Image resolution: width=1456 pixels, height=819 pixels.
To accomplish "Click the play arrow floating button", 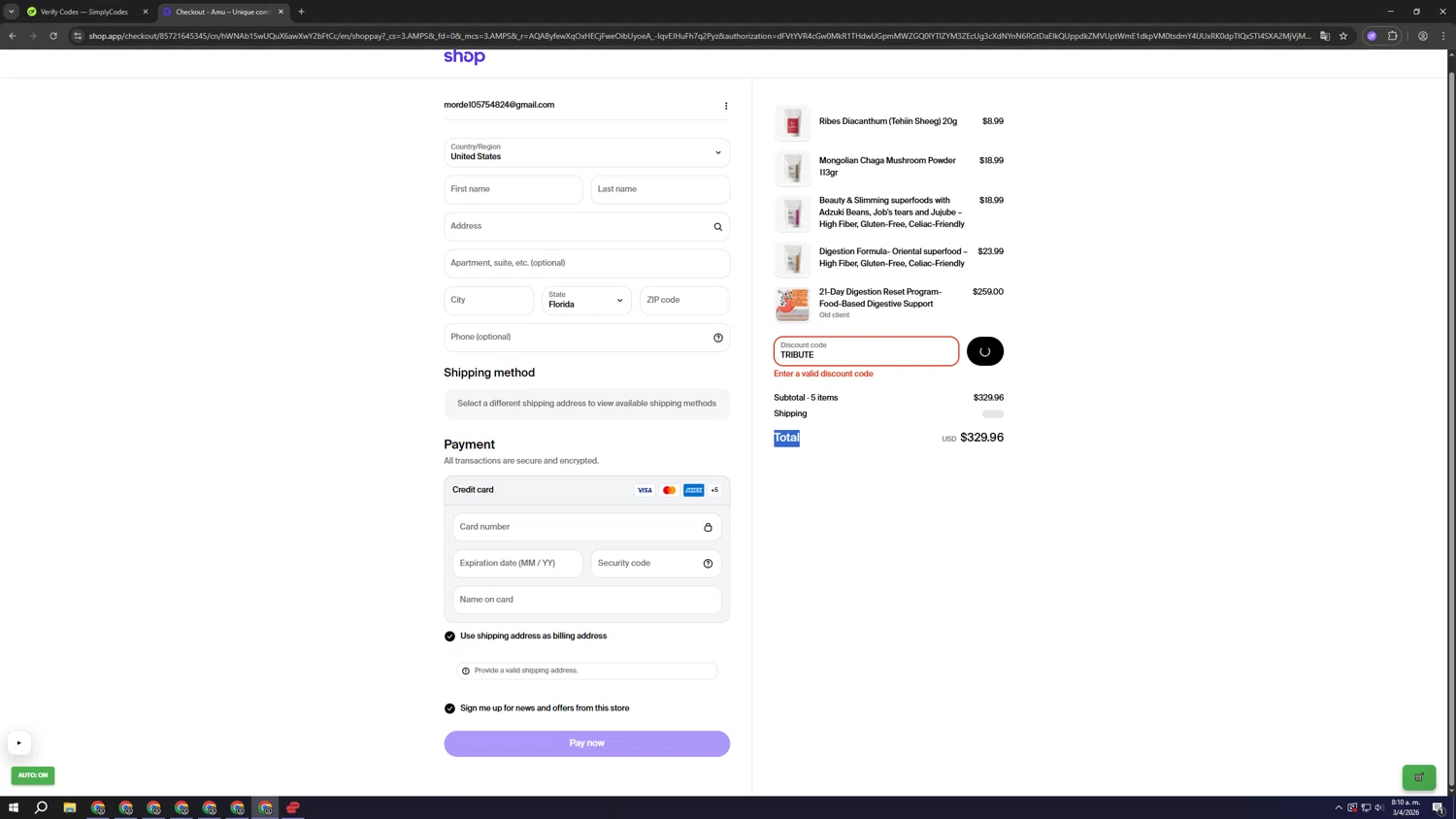I will pos(18,743).
